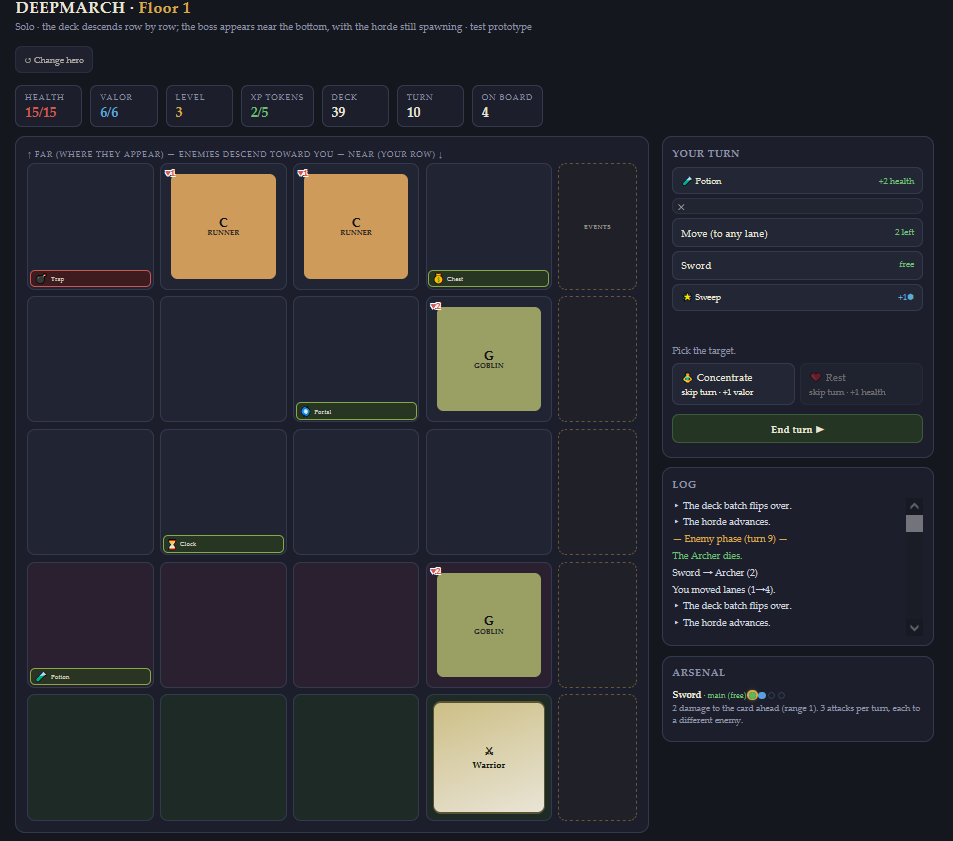Viewport: 953px width, 841px height.
Task: Use the Potion +2 health item
Action: pyautogui.click(x=797, y=181)
